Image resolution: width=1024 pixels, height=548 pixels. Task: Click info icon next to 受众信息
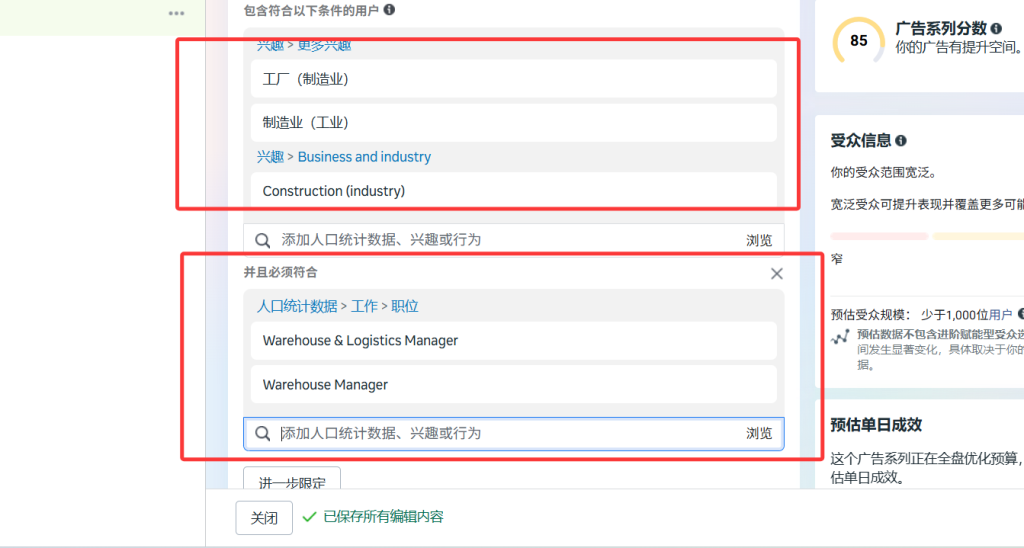pos(901,141)
